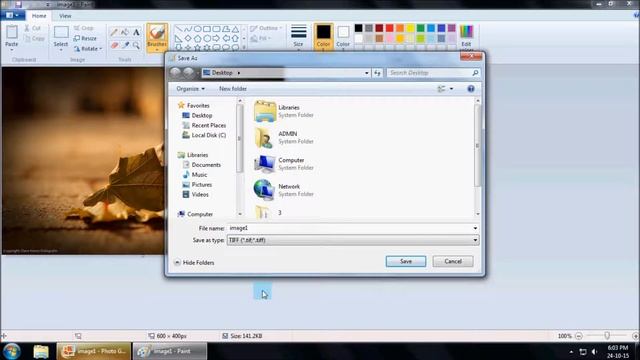640x360 pixels.
Task: Click Crop in Paint Image group
Action: pos(84,28)
